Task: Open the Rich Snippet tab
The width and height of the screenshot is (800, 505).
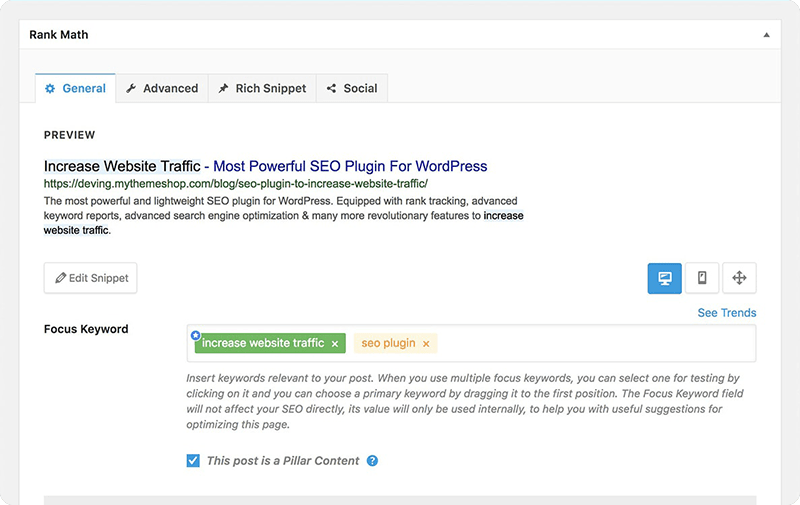Action: (x=262, y=88)
